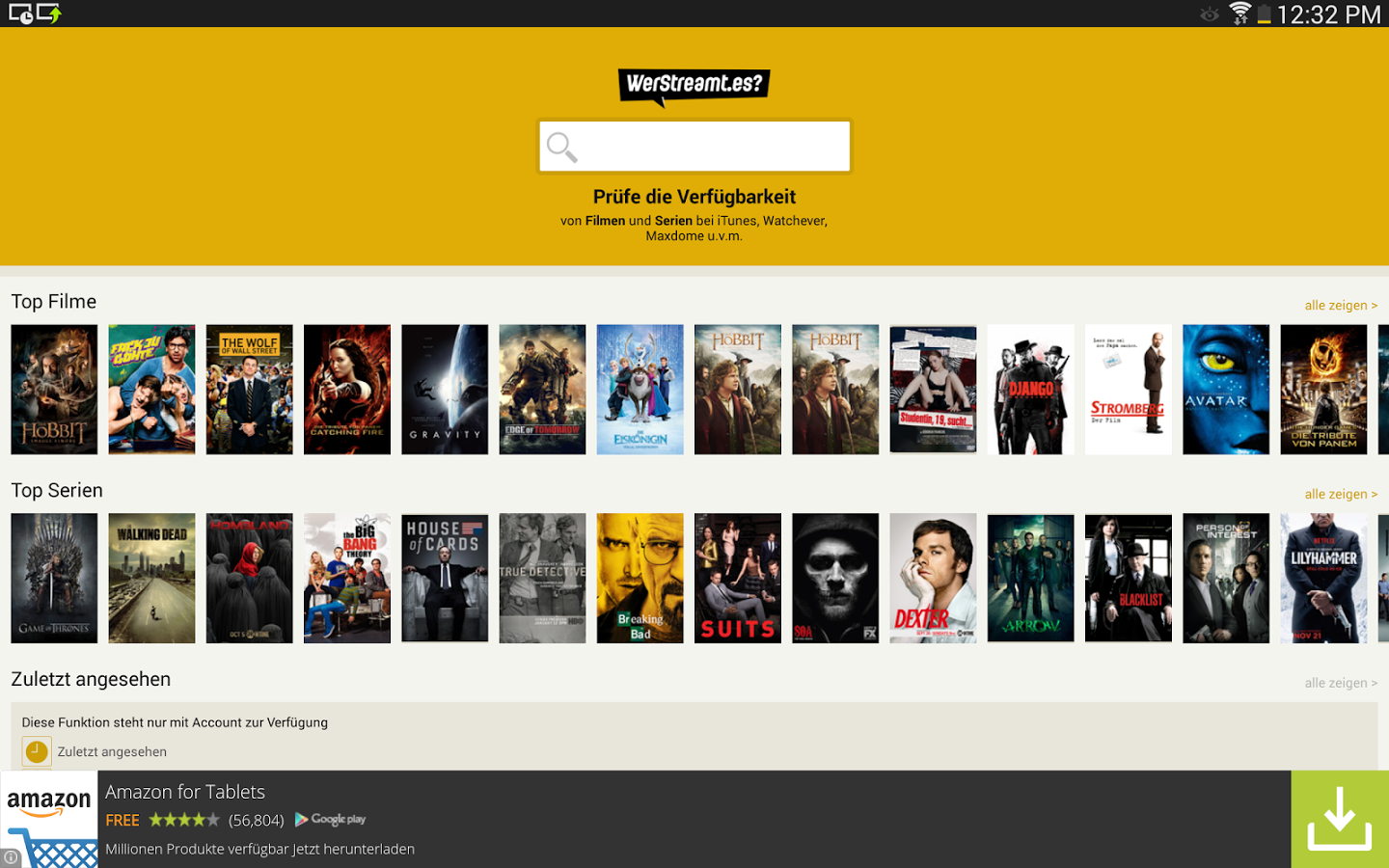Select the Gravity movie poster
Screen dimensions: 1389x868
[445, 390]
